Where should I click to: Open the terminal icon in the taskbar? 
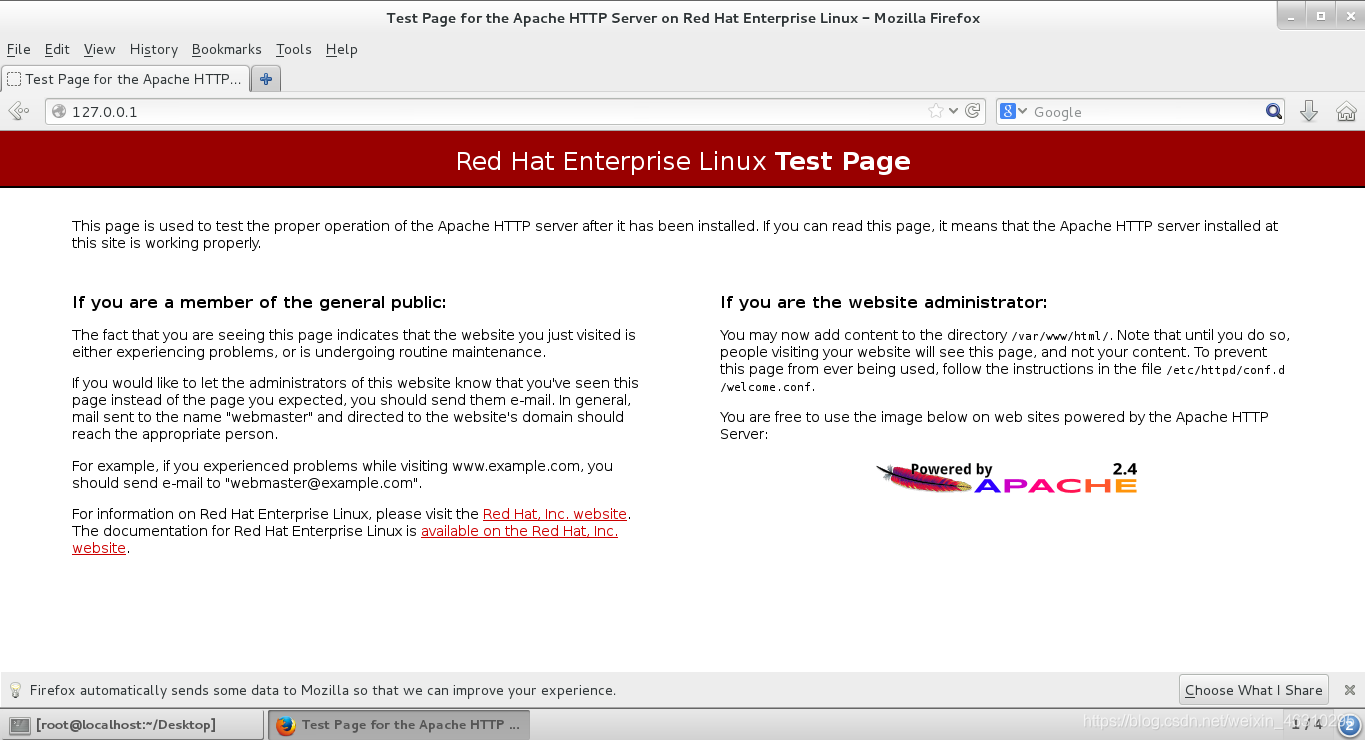pos(19,725)
